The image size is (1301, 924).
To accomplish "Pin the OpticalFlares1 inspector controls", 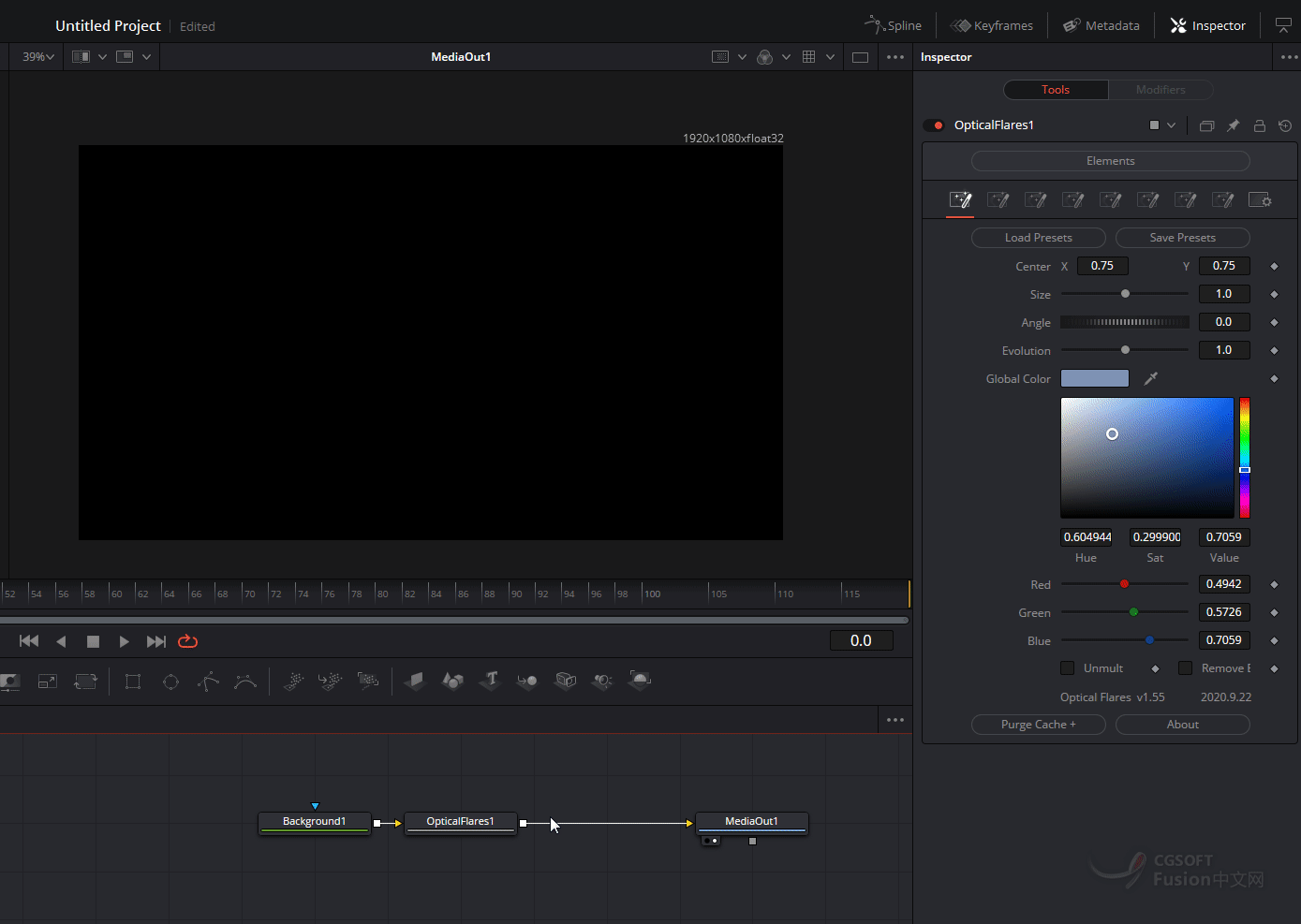I will pos(1233,125).
